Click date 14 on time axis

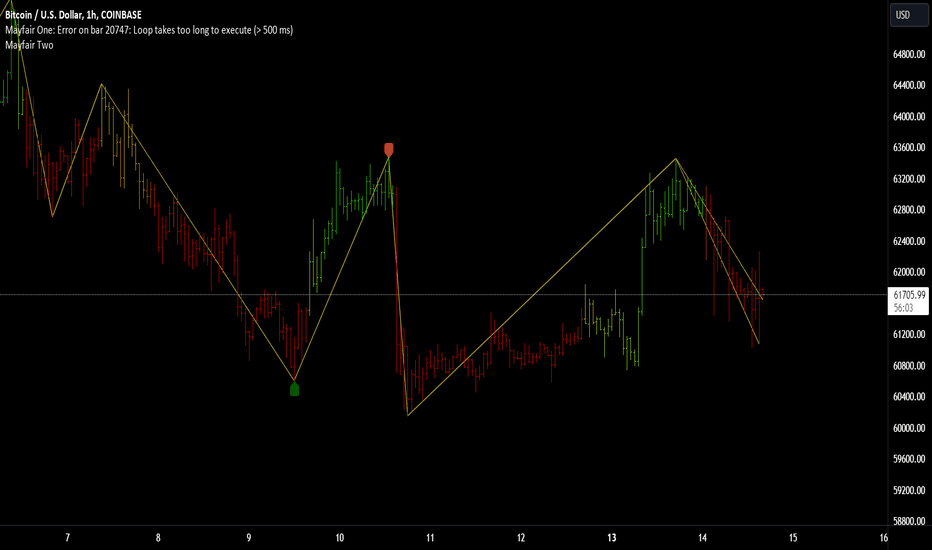[702, 538]
